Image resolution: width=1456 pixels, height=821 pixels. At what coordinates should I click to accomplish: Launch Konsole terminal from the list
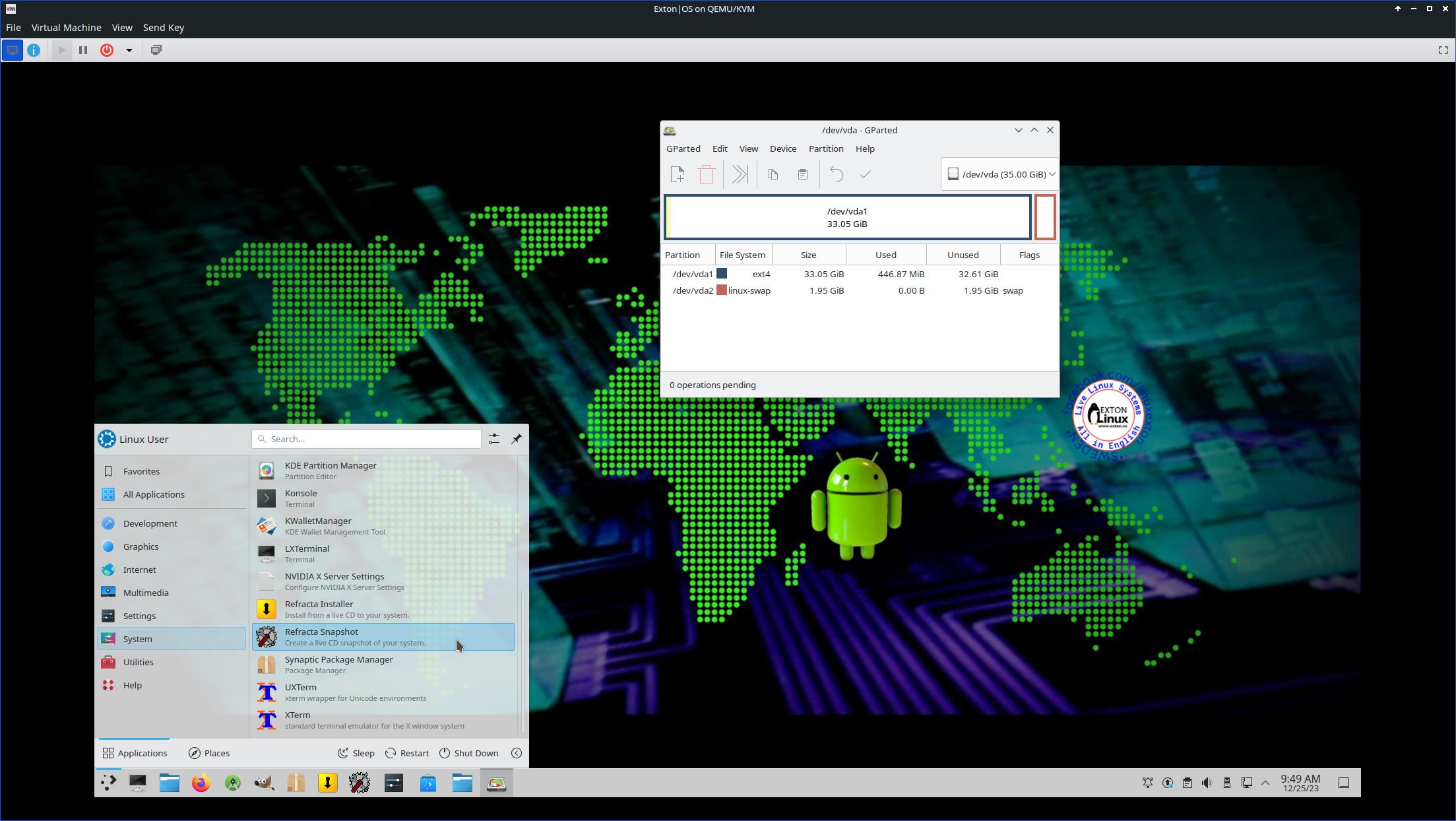click(x=383, y=498)
